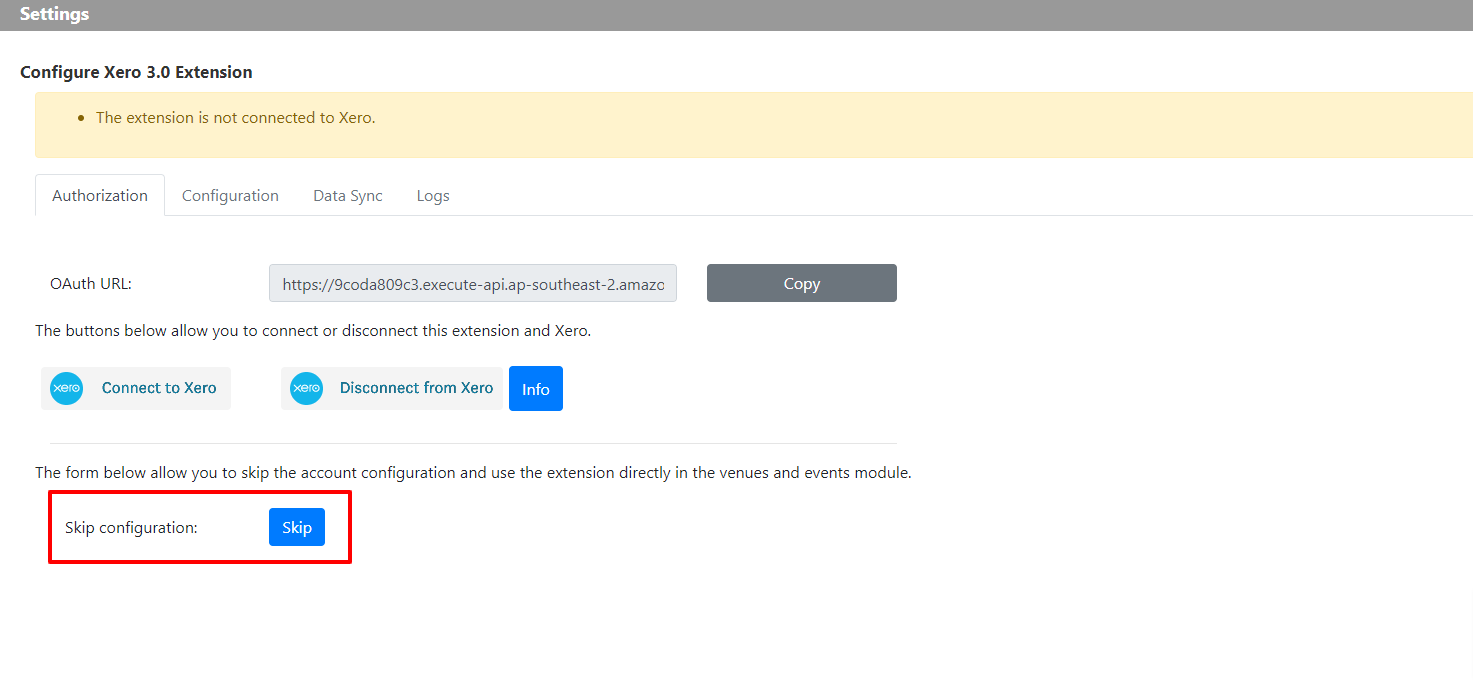This screenshot has width=1473, height=697.
Task: Open the Authorization tab
Action: (x=100, y=195)
